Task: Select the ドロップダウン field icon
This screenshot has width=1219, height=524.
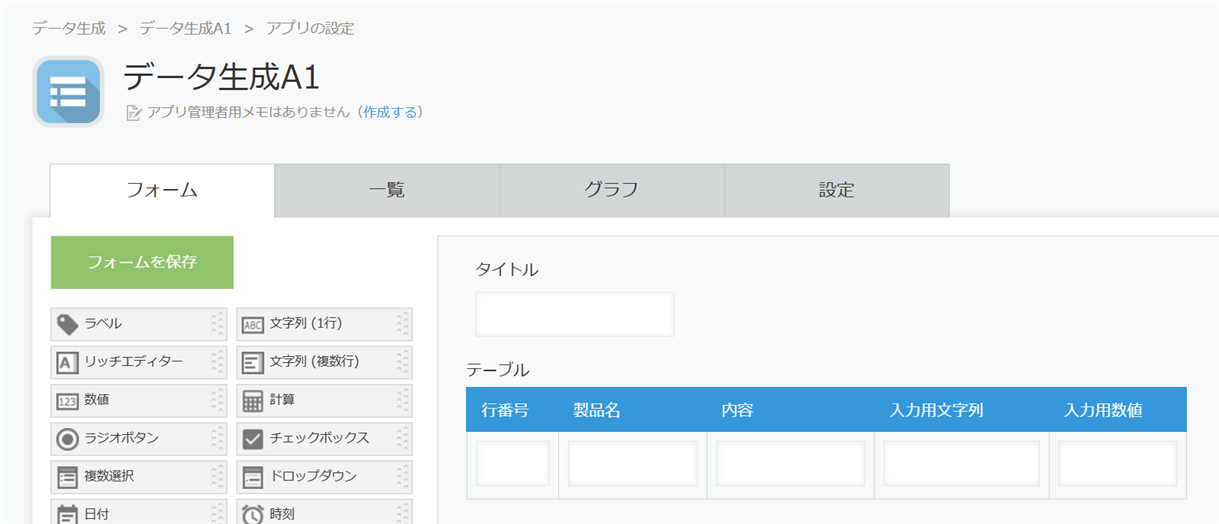Action: coord(253,476)
